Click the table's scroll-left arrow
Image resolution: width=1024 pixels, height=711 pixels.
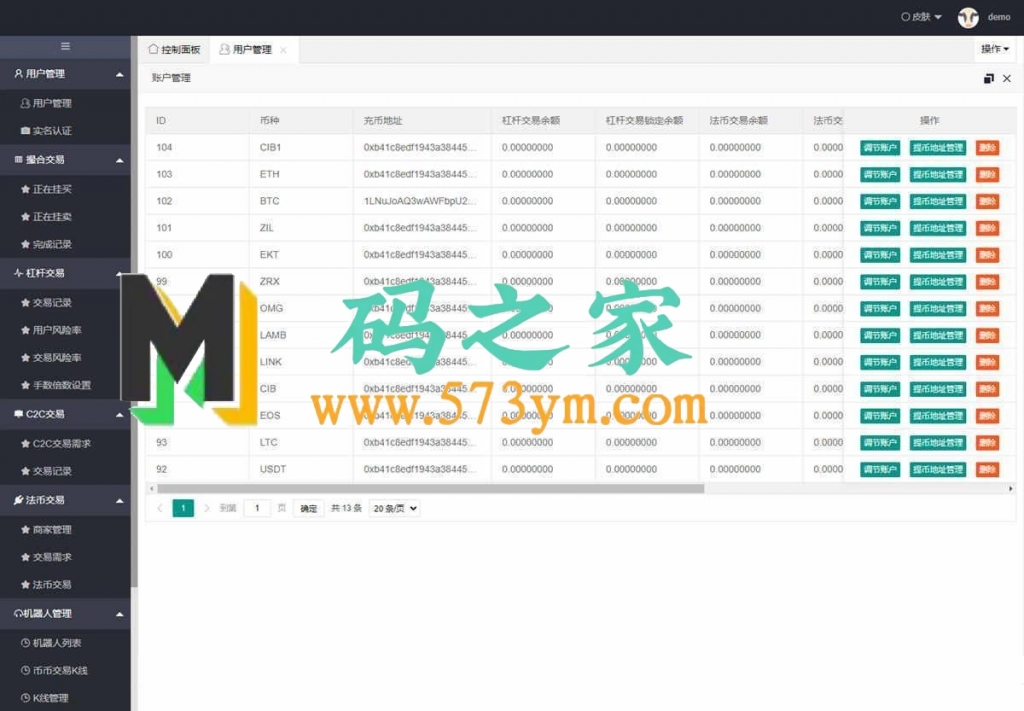coord(152,488)
